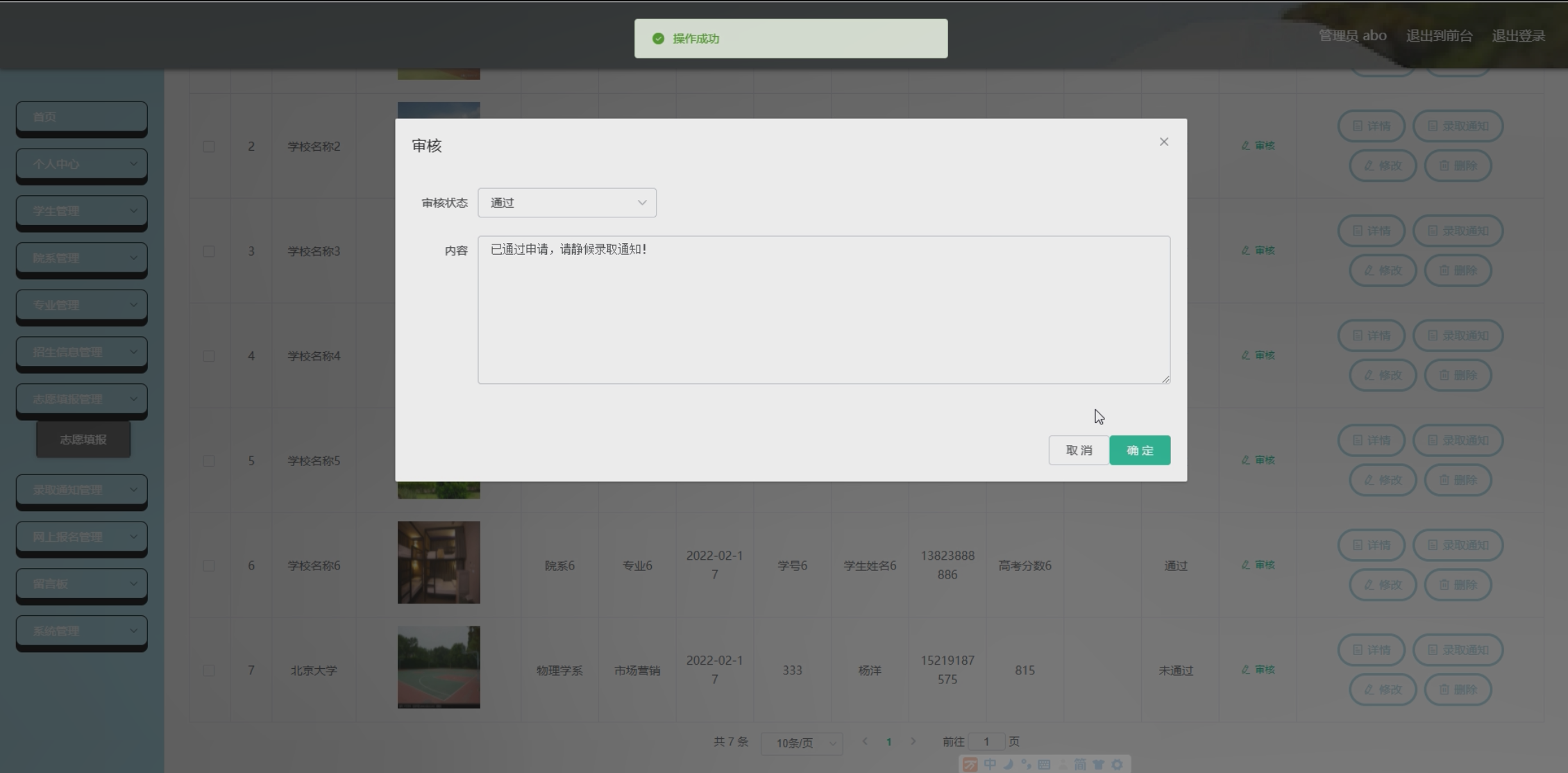This screenshot has height=773, width=1568.
Task: Click the 内容 text area
Action: [x=823, y=310]
